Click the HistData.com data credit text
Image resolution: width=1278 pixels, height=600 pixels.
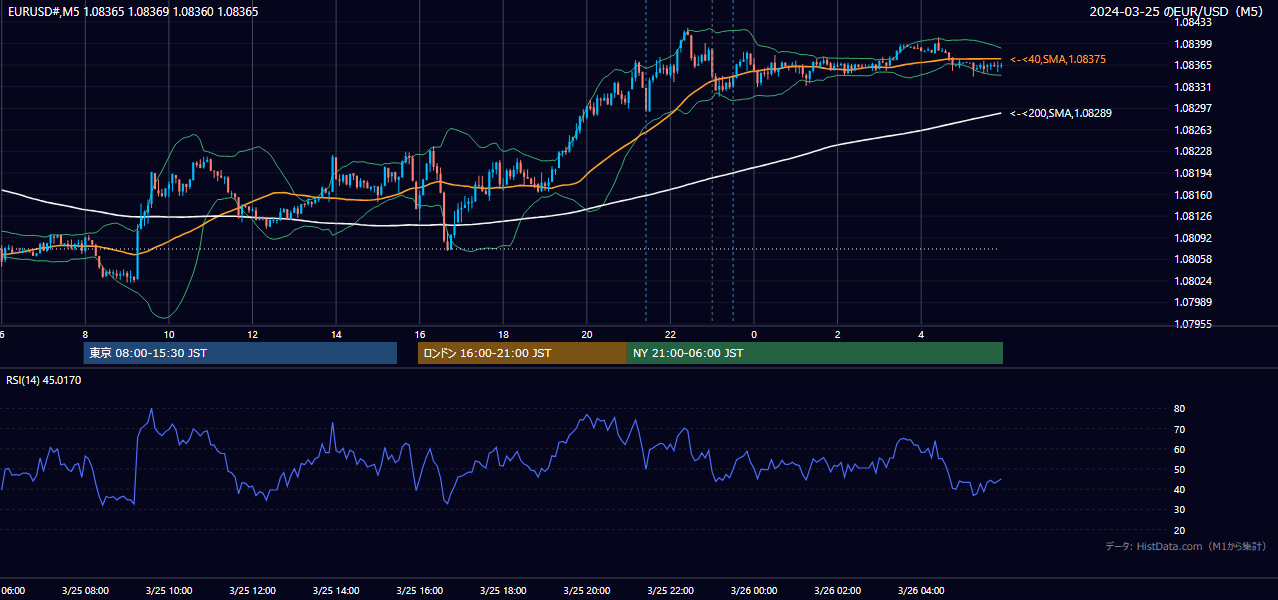click(1186, 546)
